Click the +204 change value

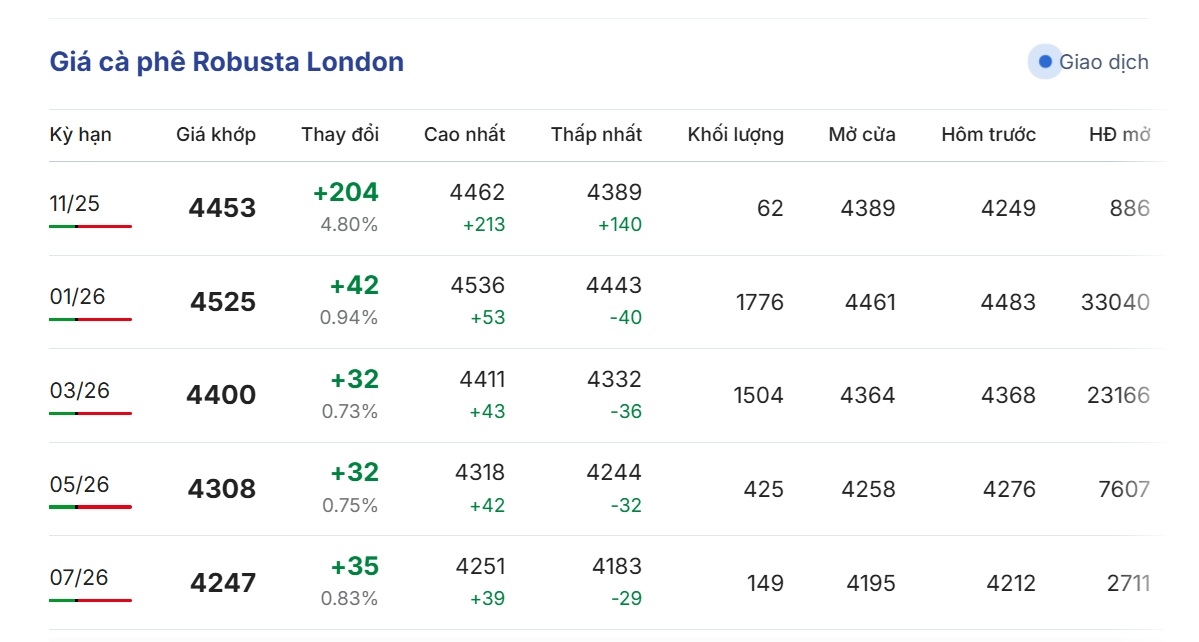346,192
